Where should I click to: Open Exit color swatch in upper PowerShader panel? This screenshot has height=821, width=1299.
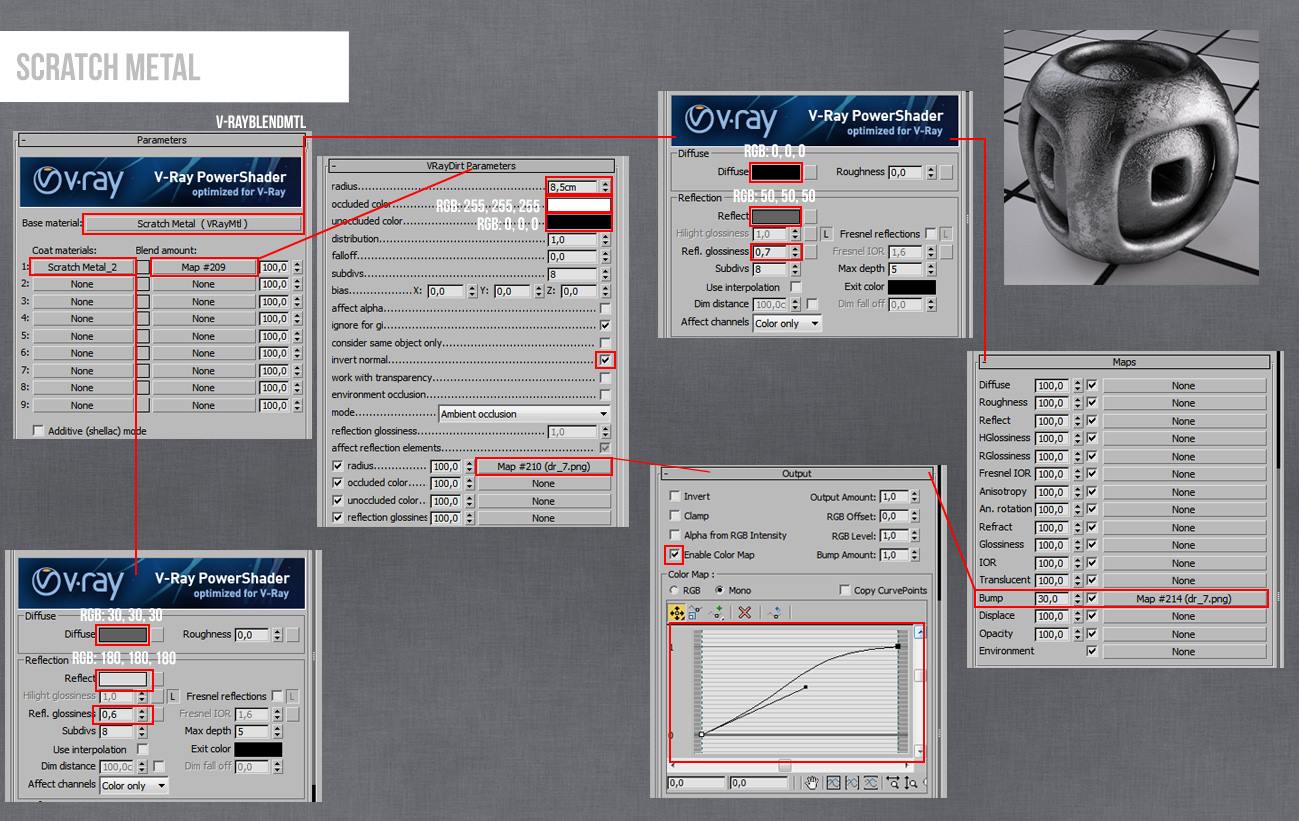[912, 287]
